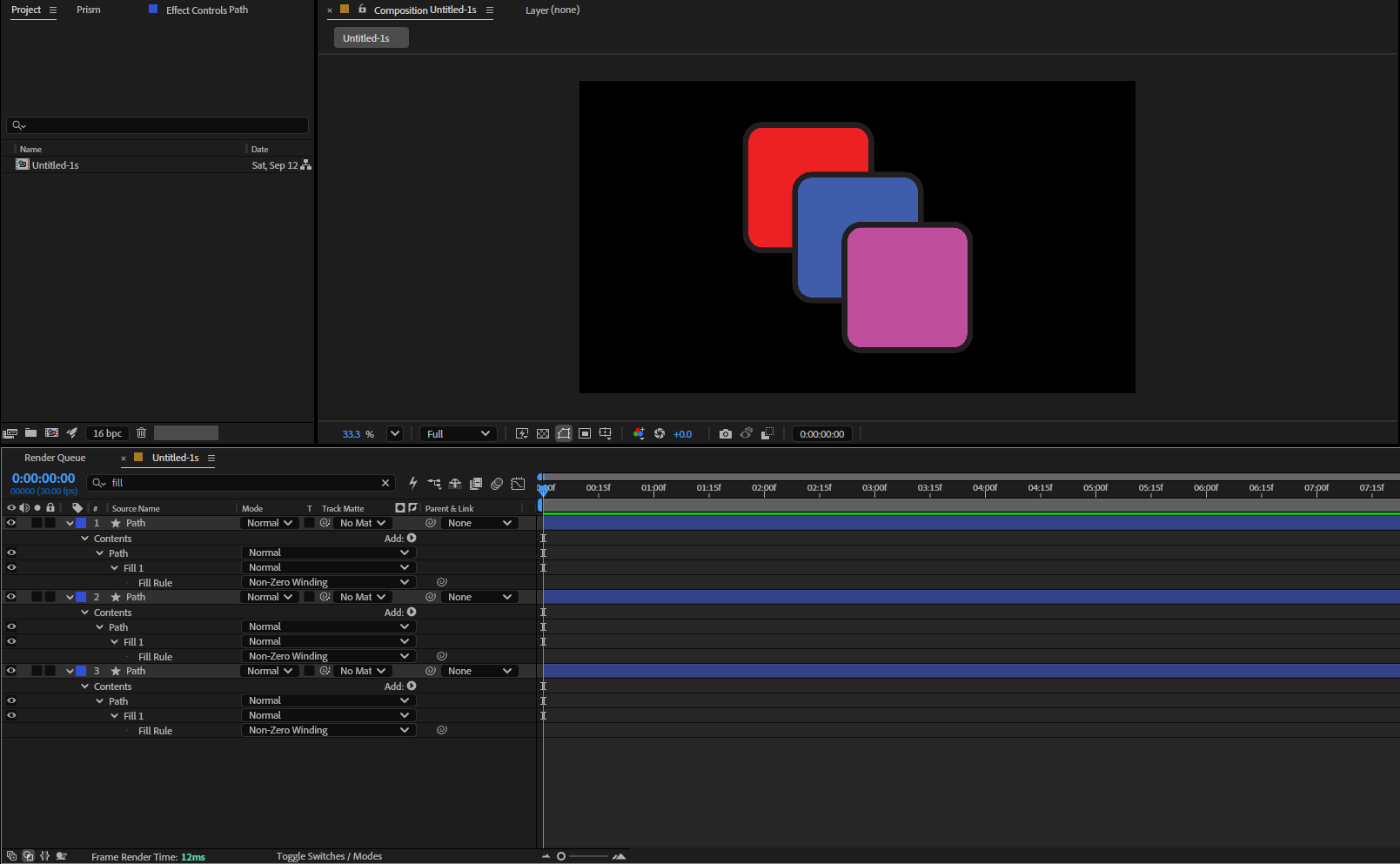Click the +0.0 exposure value

point(683,434)
